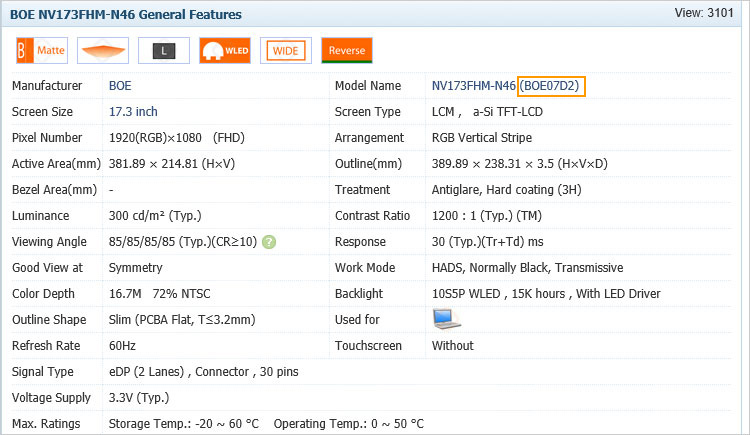Click the green help icon beside Viewing Angle
This screenshot has width=750, height=435.
coord(269,242)
